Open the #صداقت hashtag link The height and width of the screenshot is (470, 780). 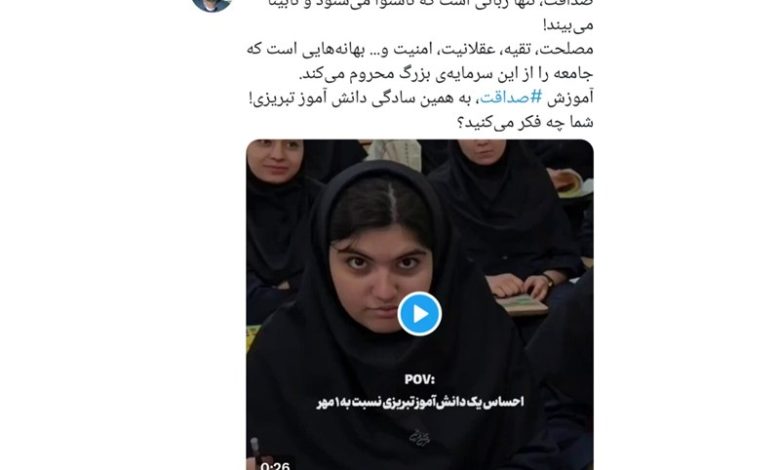click(511, 97)
